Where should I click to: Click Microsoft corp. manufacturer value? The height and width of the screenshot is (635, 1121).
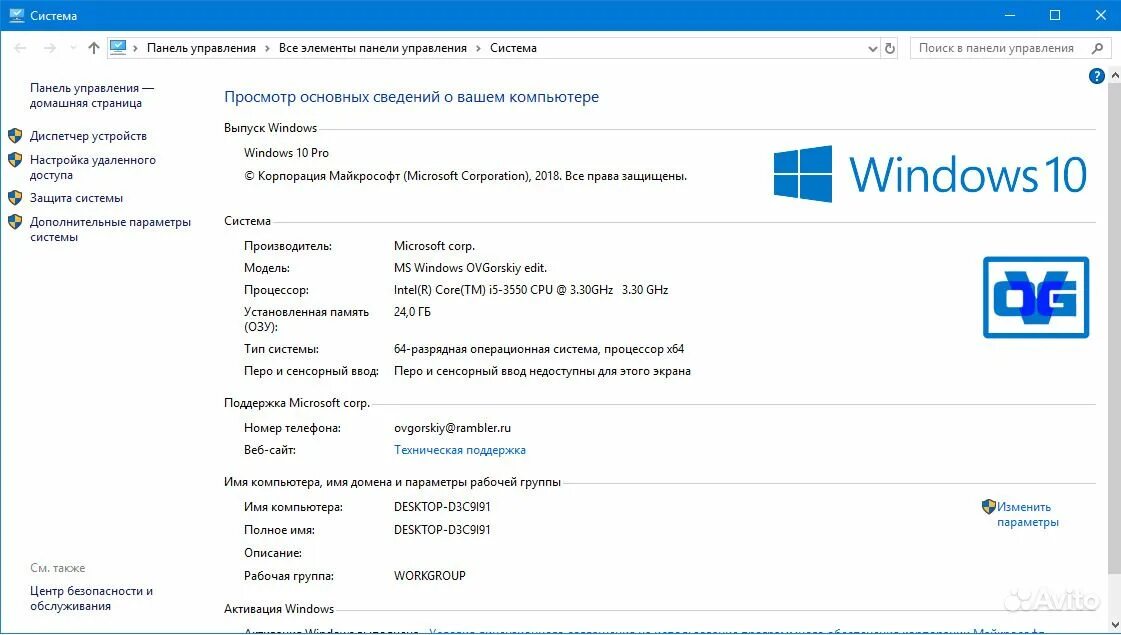(x=435, y=246)
